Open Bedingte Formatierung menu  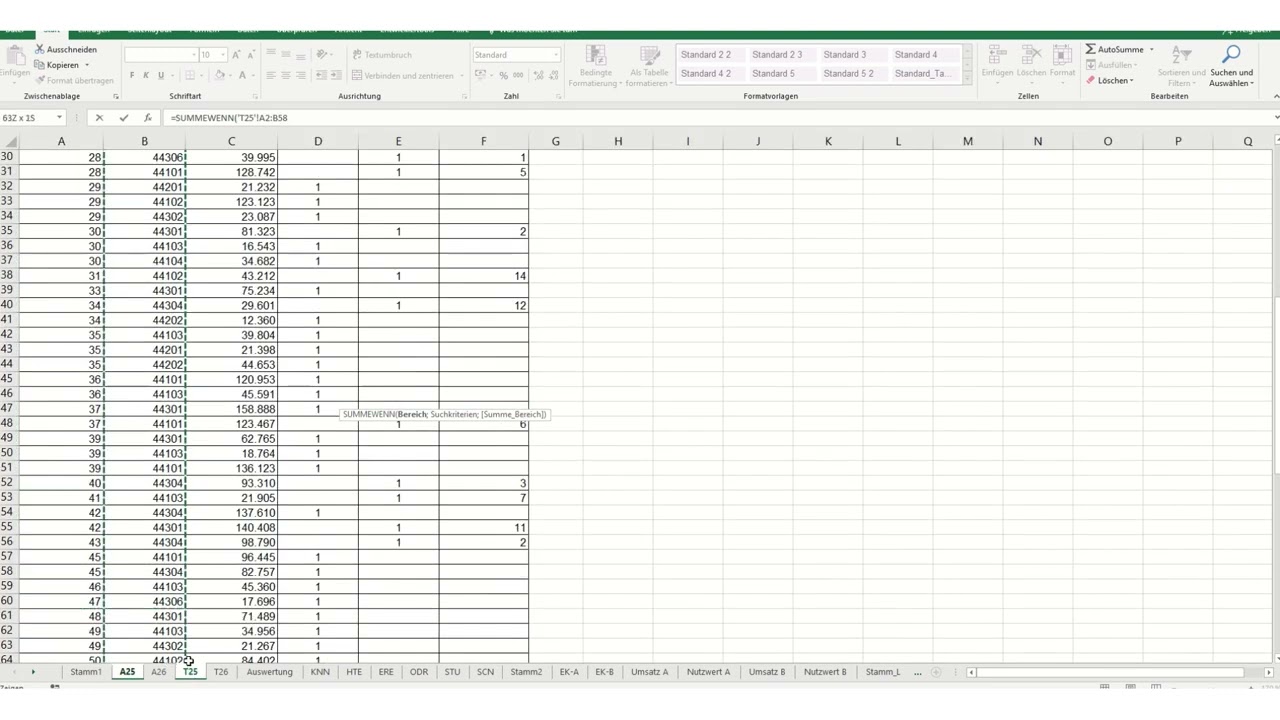pyautogui.click(x=595, y=65)
